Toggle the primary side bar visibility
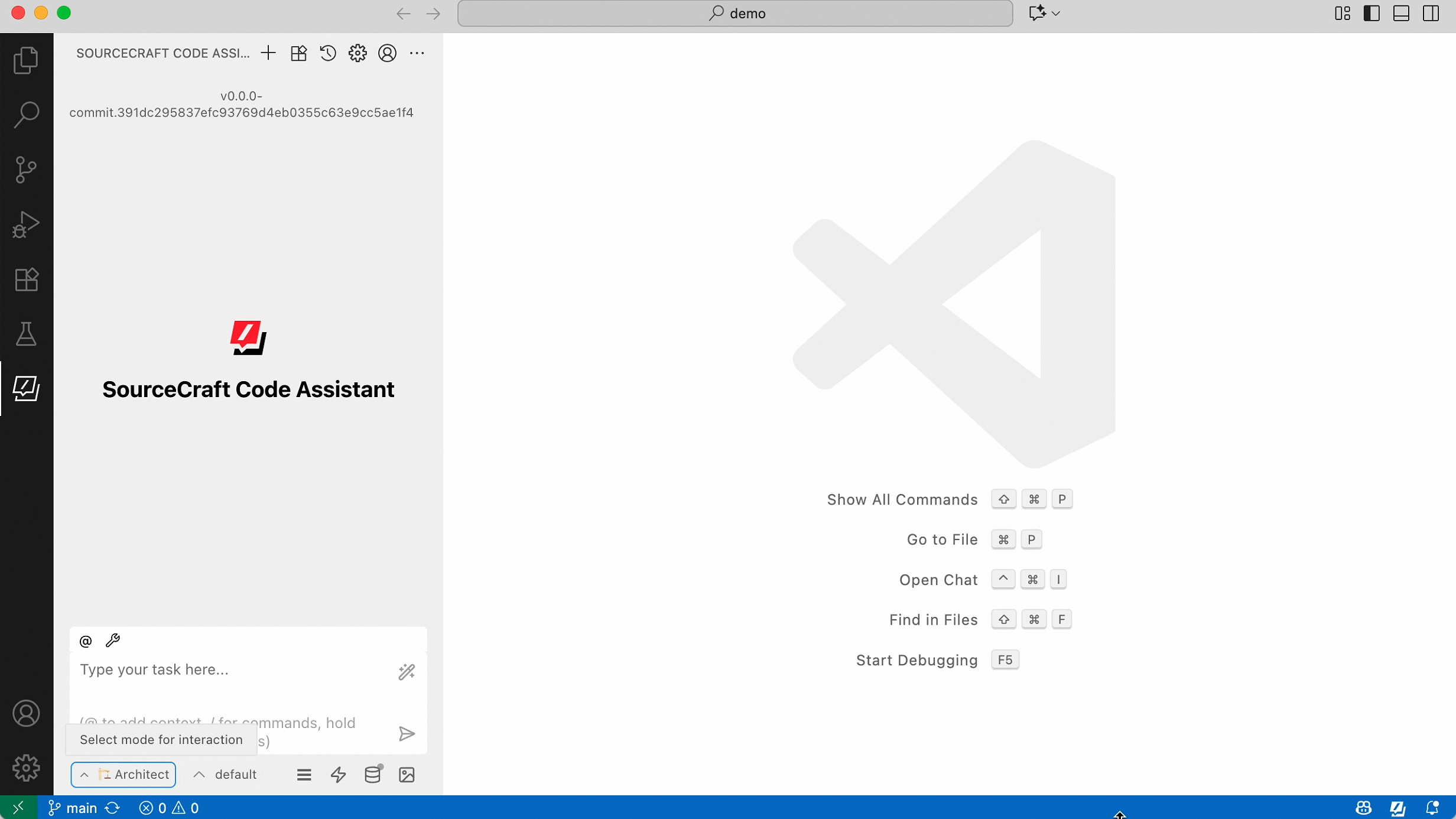The height and width of the screenshot is (819, 1456). 1371,13
